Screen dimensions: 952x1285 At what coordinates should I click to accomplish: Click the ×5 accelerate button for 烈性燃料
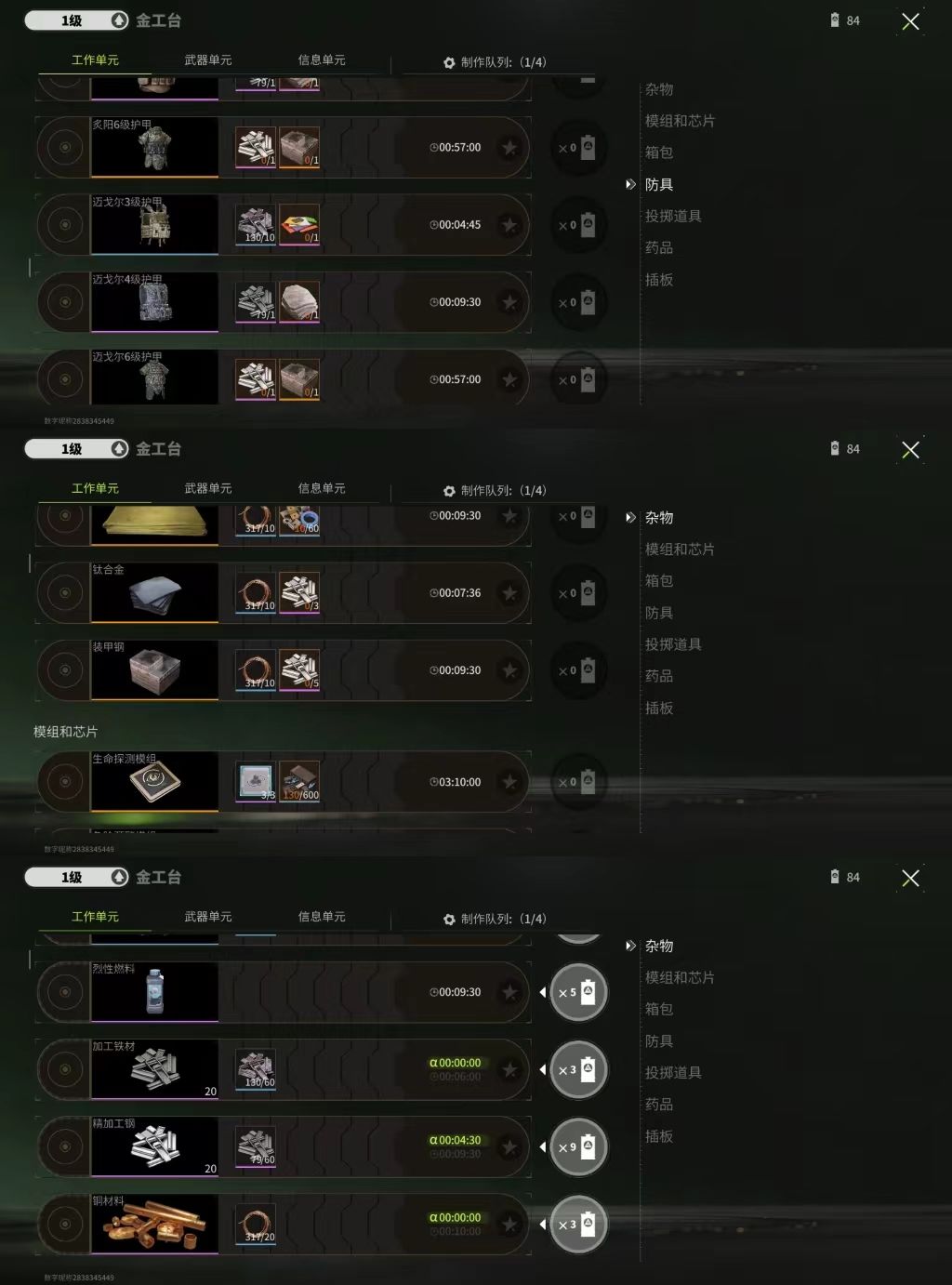click(578, 992)
